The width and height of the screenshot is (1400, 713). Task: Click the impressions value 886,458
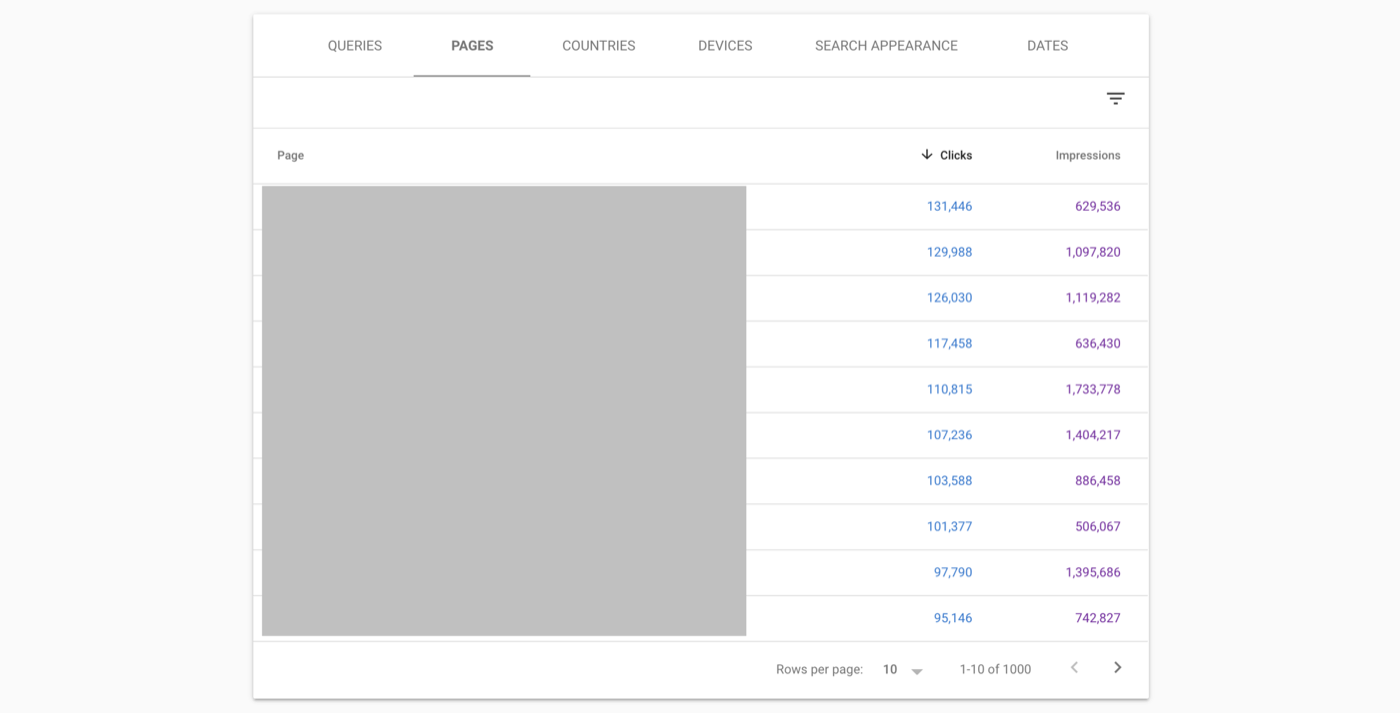point(1098,481)
